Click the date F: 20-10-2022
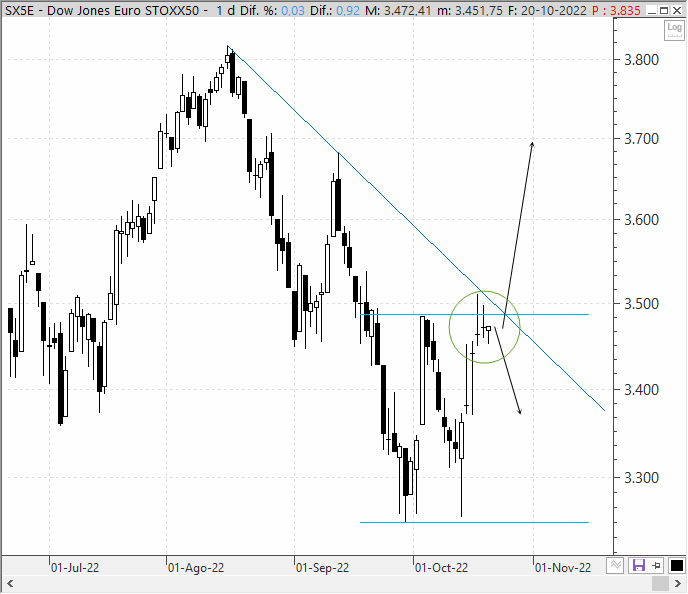The image size is (688, 594). click(548, 10)
